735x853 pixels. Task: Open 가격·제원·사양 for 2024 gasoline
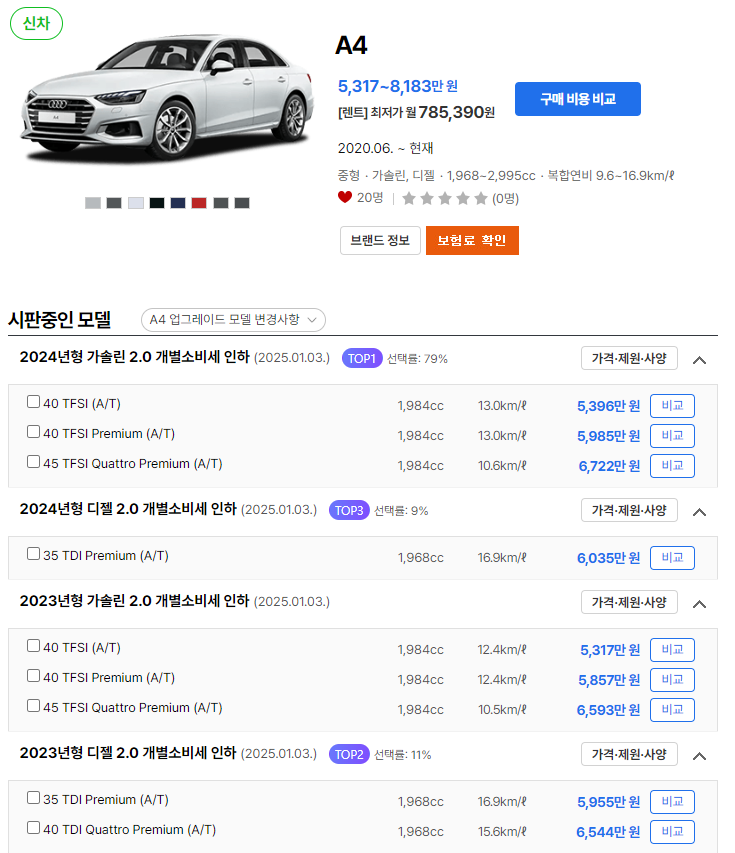click(629, 358)
